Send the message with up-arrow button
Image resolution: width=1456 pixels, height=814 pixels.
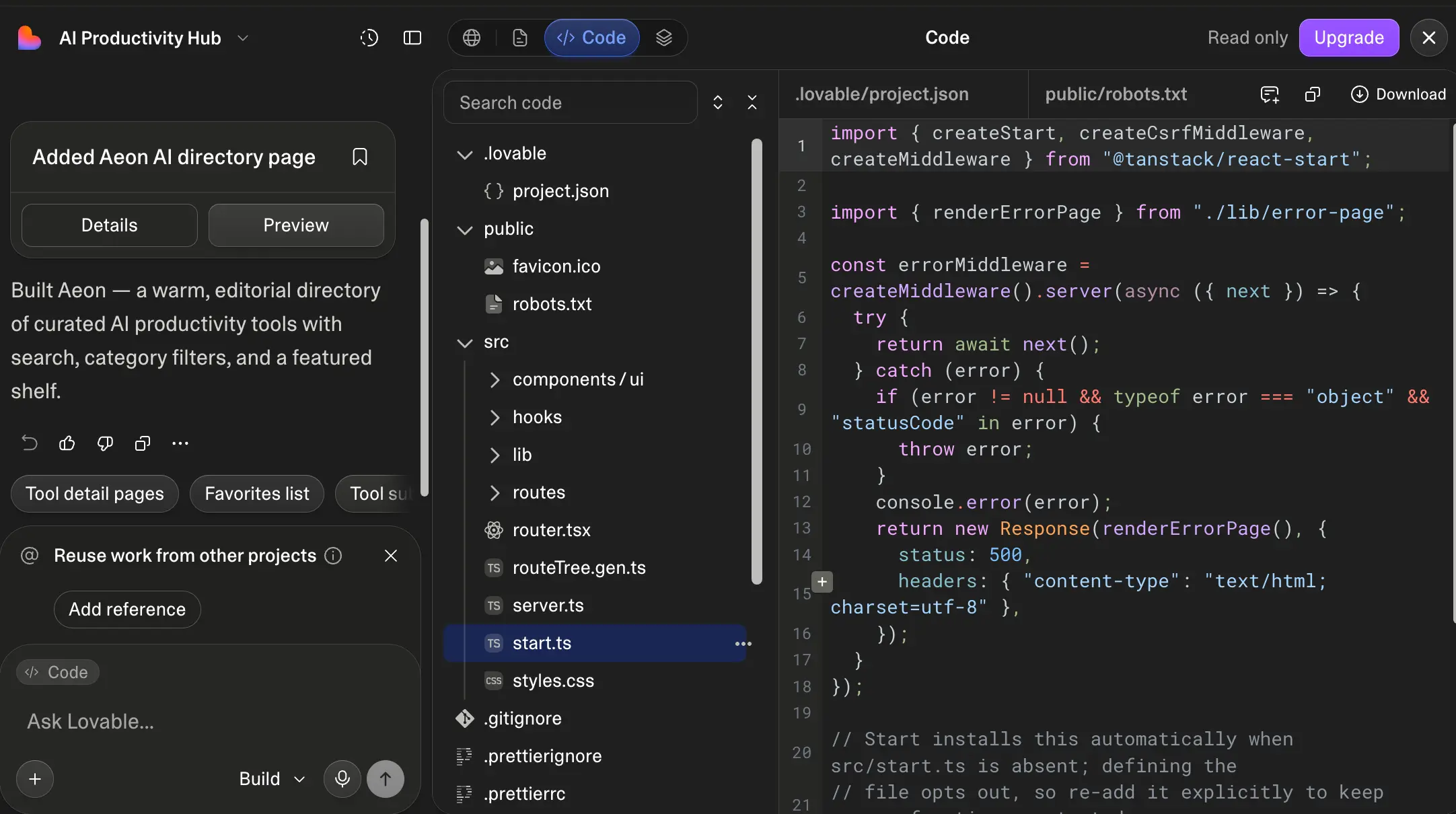(386, 779)
